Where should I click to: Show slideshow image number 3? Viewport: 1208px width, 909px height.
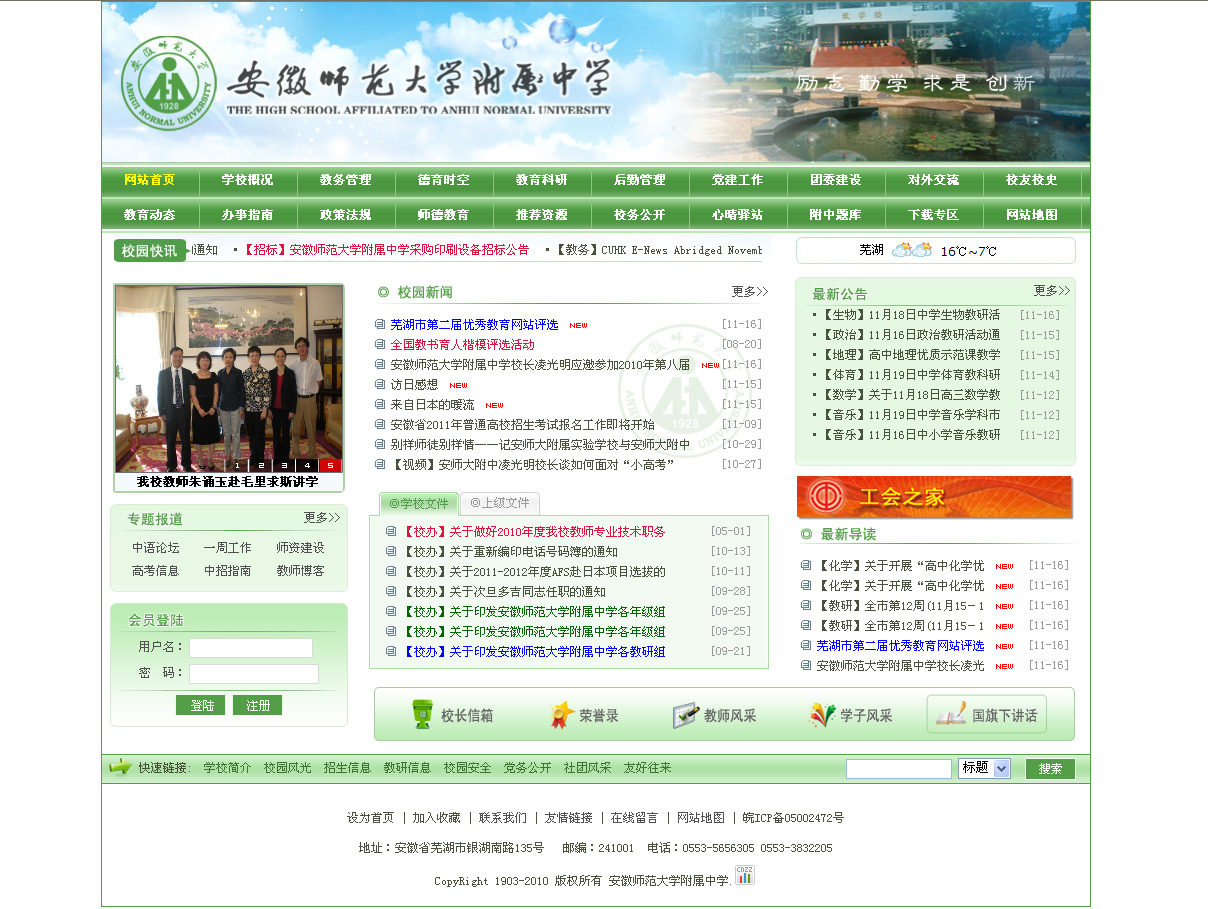pos(283,465)
